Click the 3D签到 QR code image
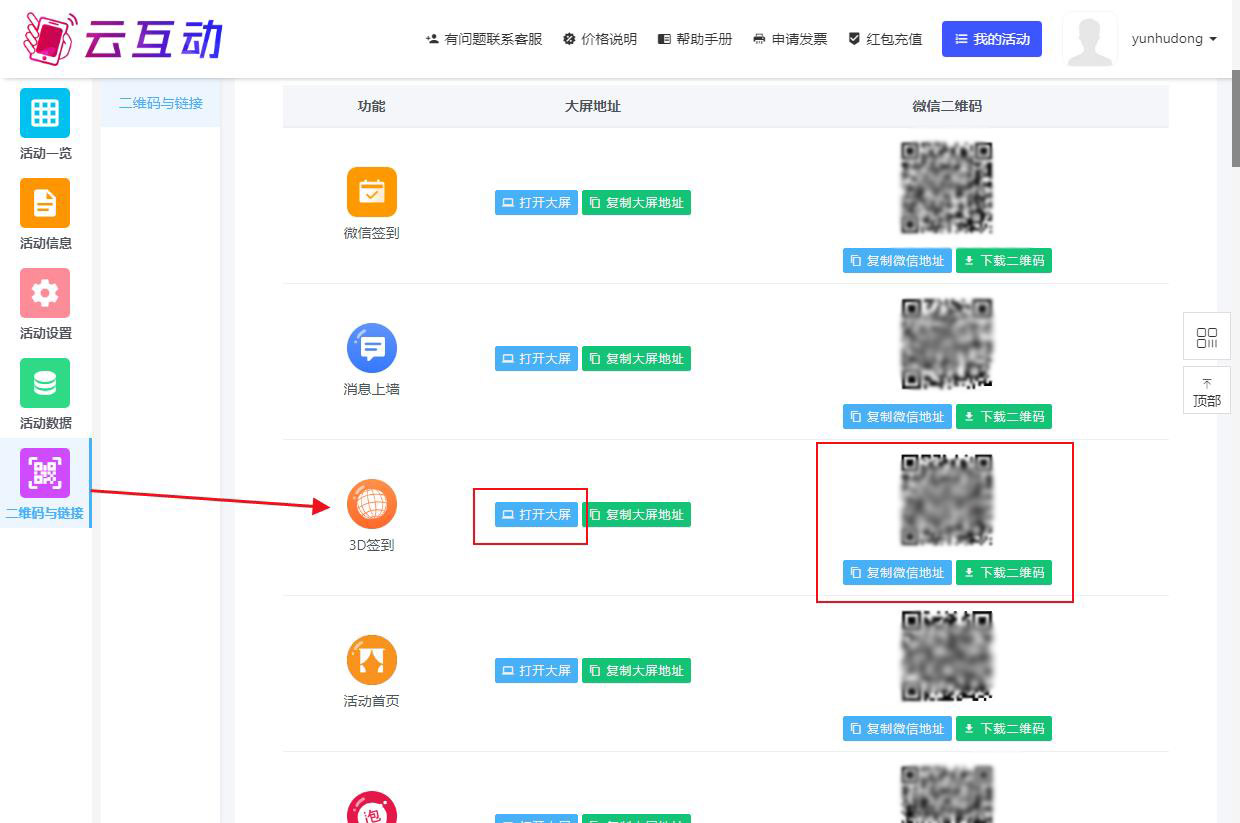The width and height of the screenshot is (1240, 823). (x=947, y=500)
